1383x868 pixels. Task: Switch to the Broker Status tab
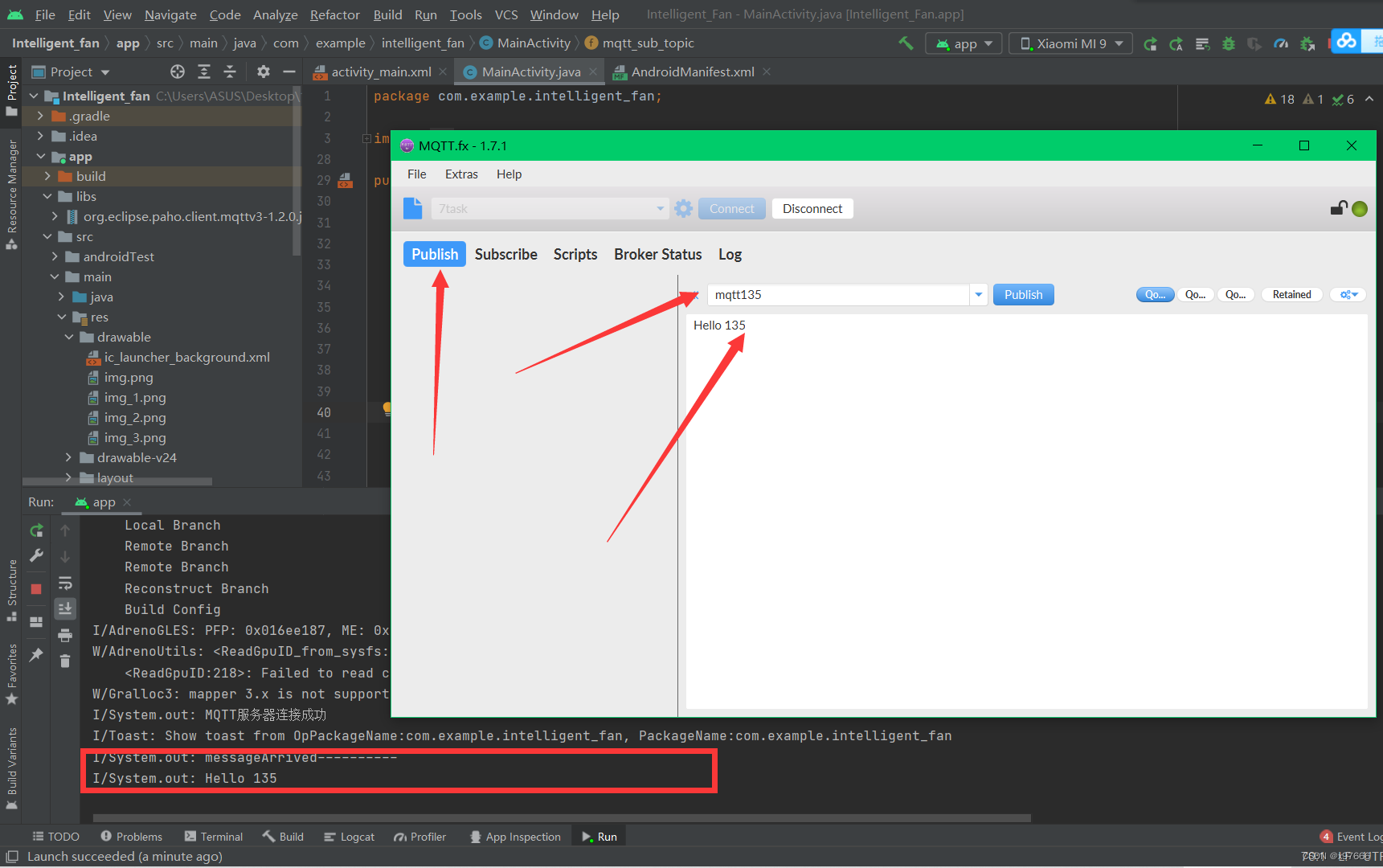click(657, 254)
